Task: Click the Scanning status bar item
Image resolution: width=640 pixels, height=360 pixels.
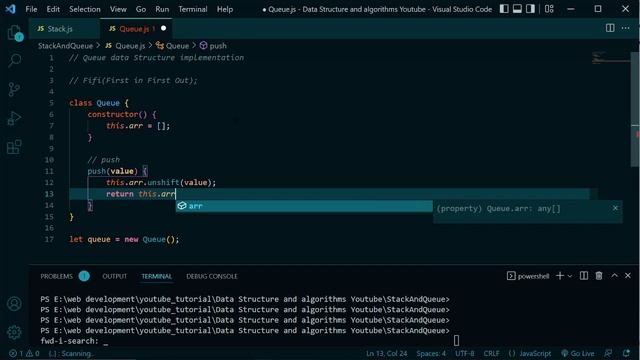Action: click(x=71, y=353)
